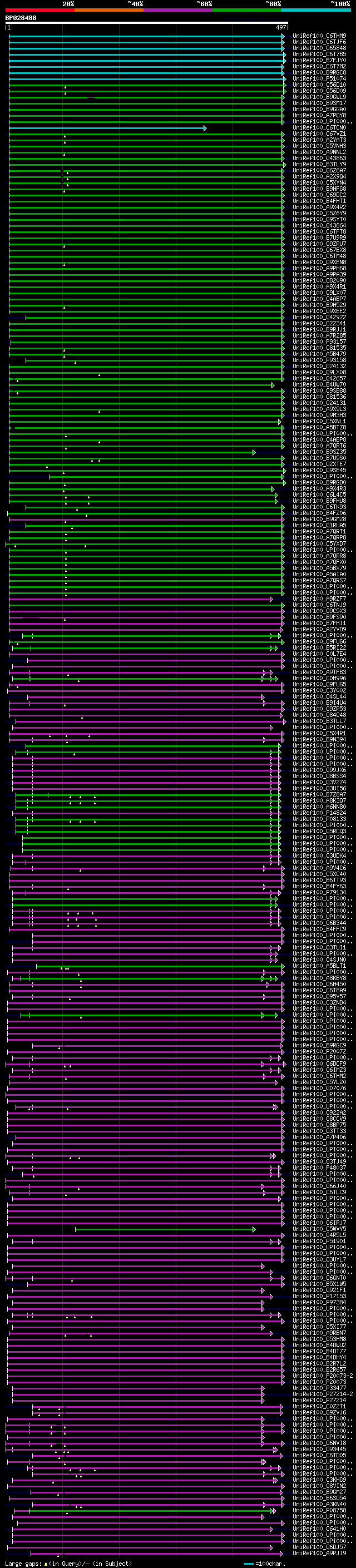Open hit UniRef100_P20073-2

click(x=323, y=1376)
